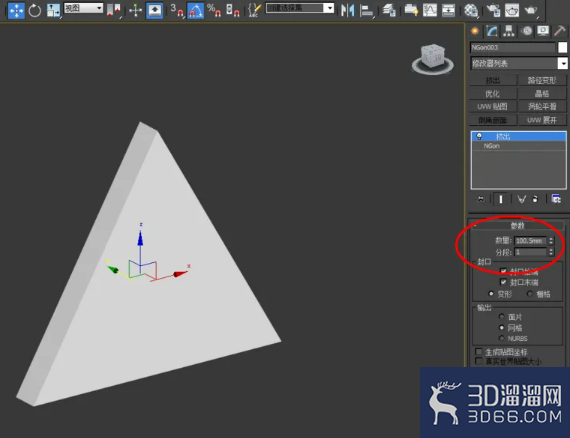Click the 晶格 modifier button

(542, 93)
